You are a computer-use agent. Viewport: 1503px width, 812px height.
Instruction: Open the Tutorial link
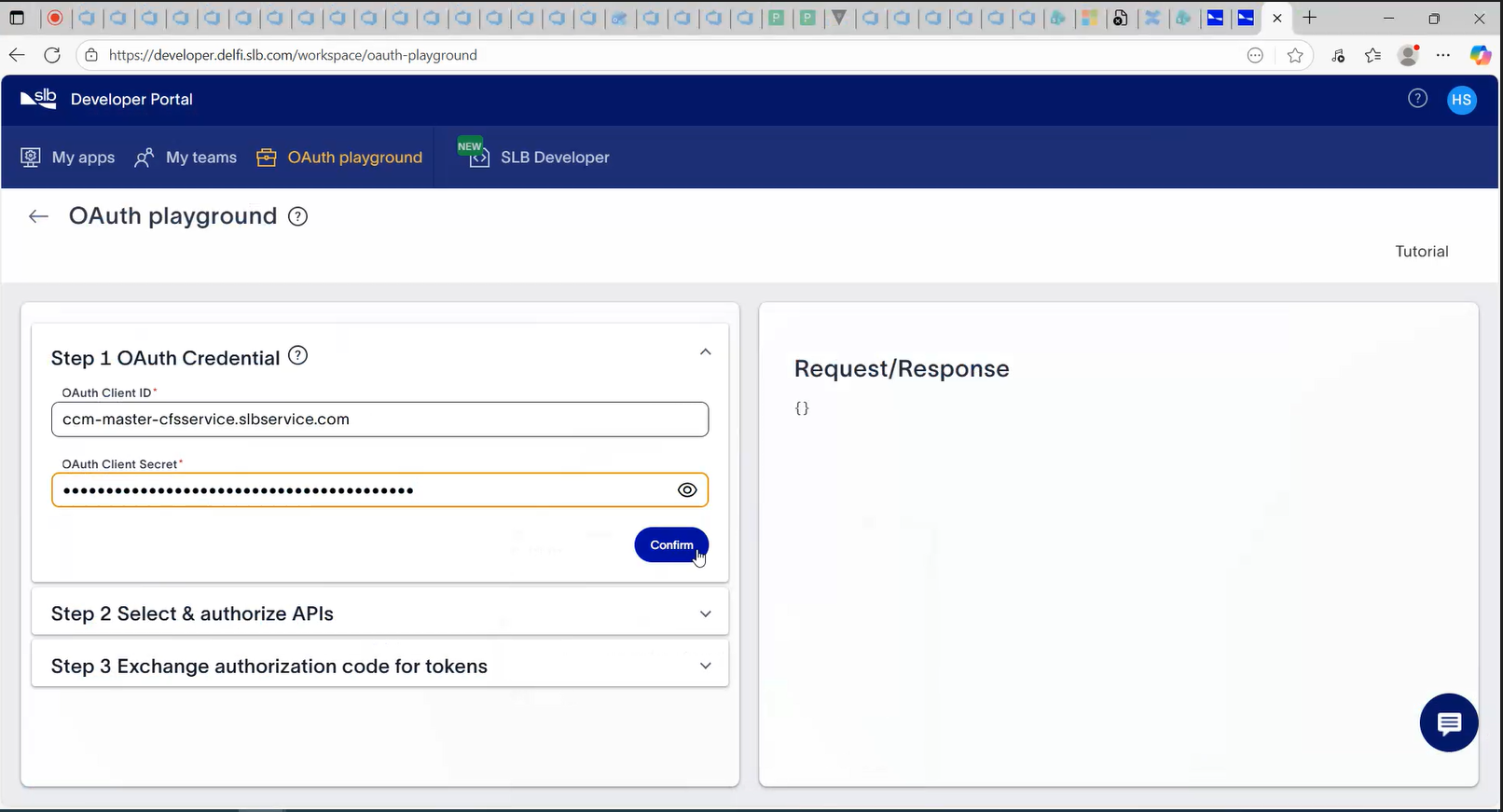tap(1421, 252)
